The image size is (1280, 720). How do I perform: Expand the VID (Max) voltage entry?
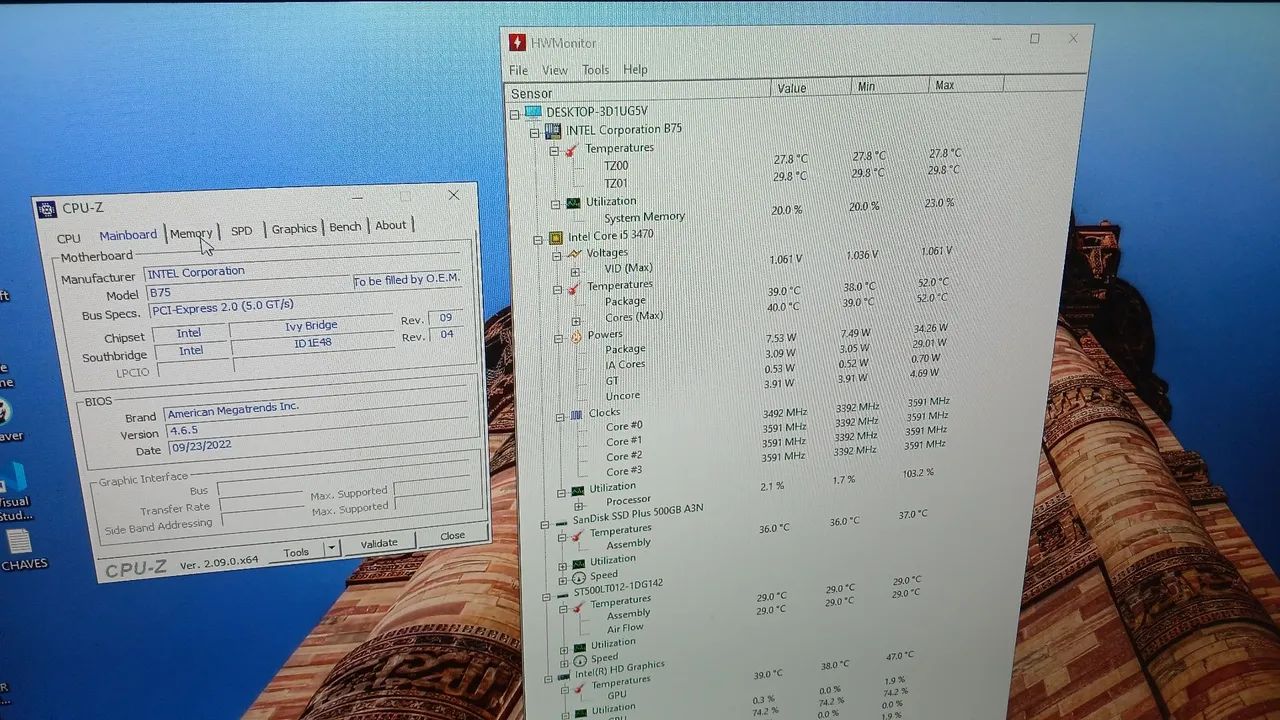[575, 271]
